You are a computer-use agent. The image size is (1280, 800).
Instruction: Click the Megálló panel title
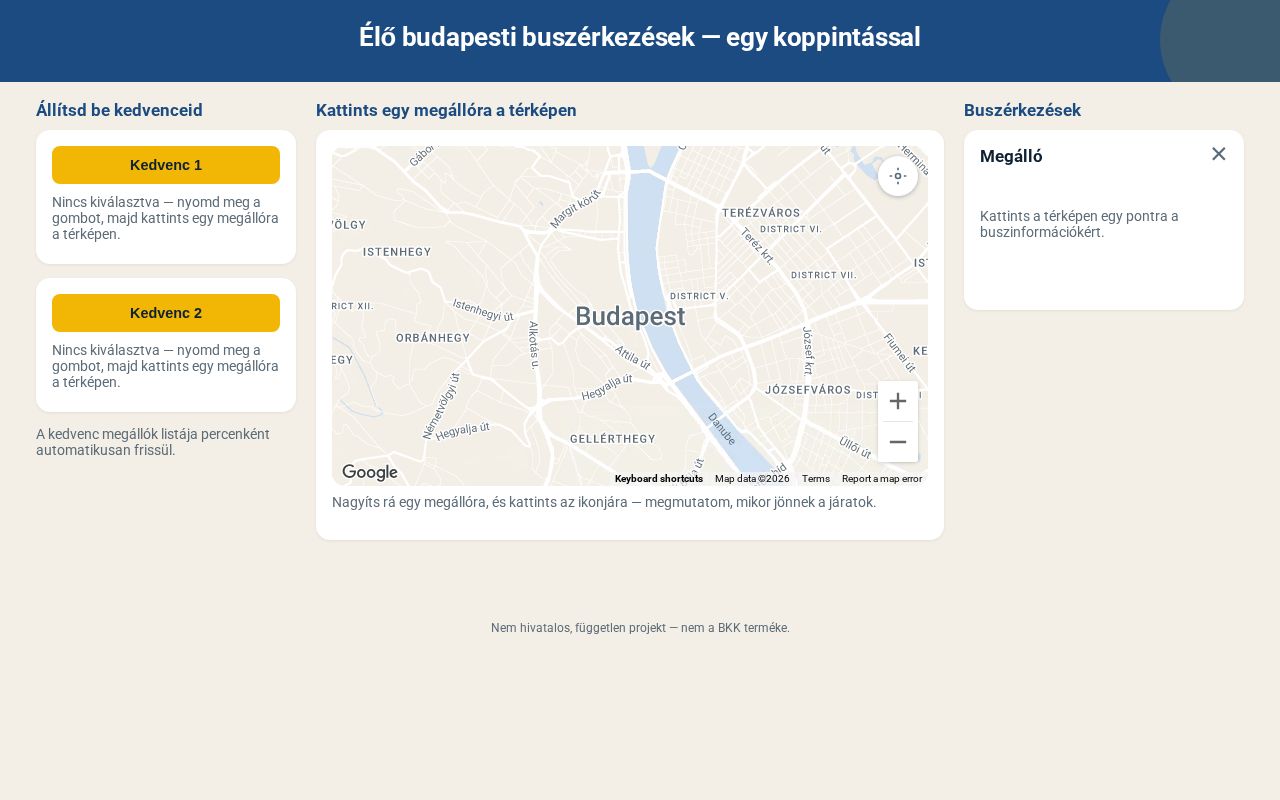coord(1011,156)
